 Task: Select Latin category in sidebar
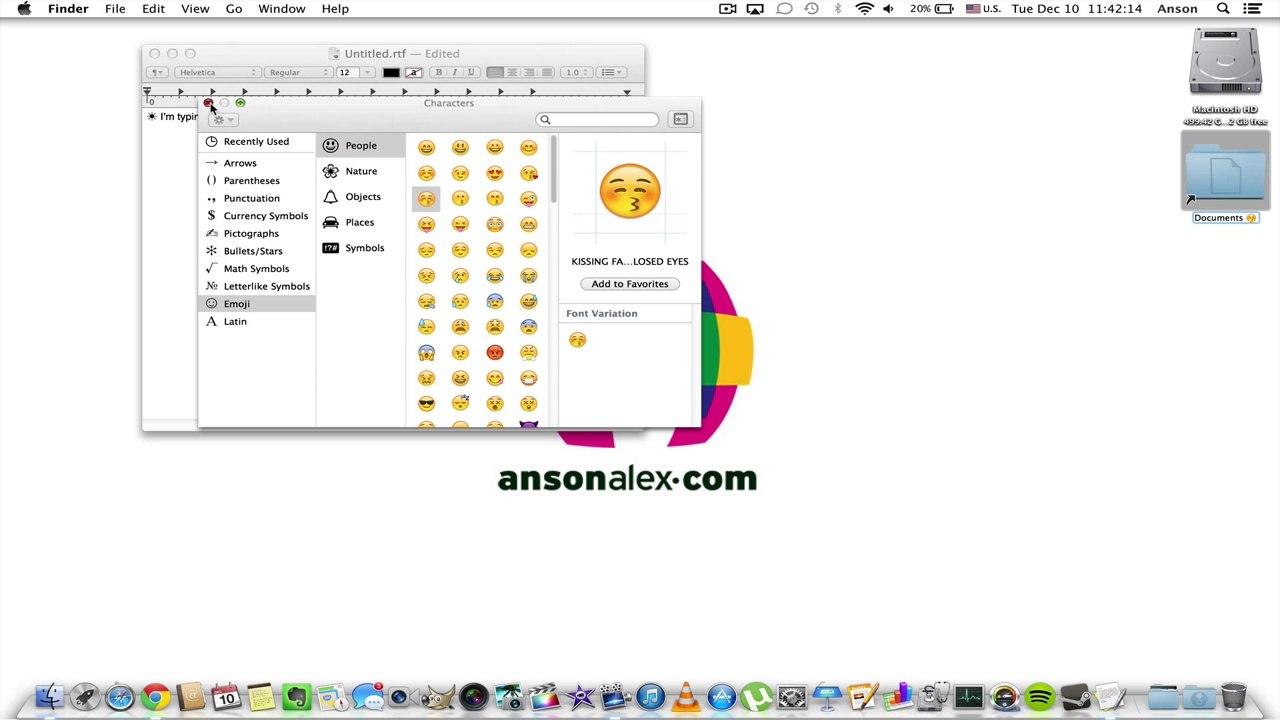(x=257, y=322)
